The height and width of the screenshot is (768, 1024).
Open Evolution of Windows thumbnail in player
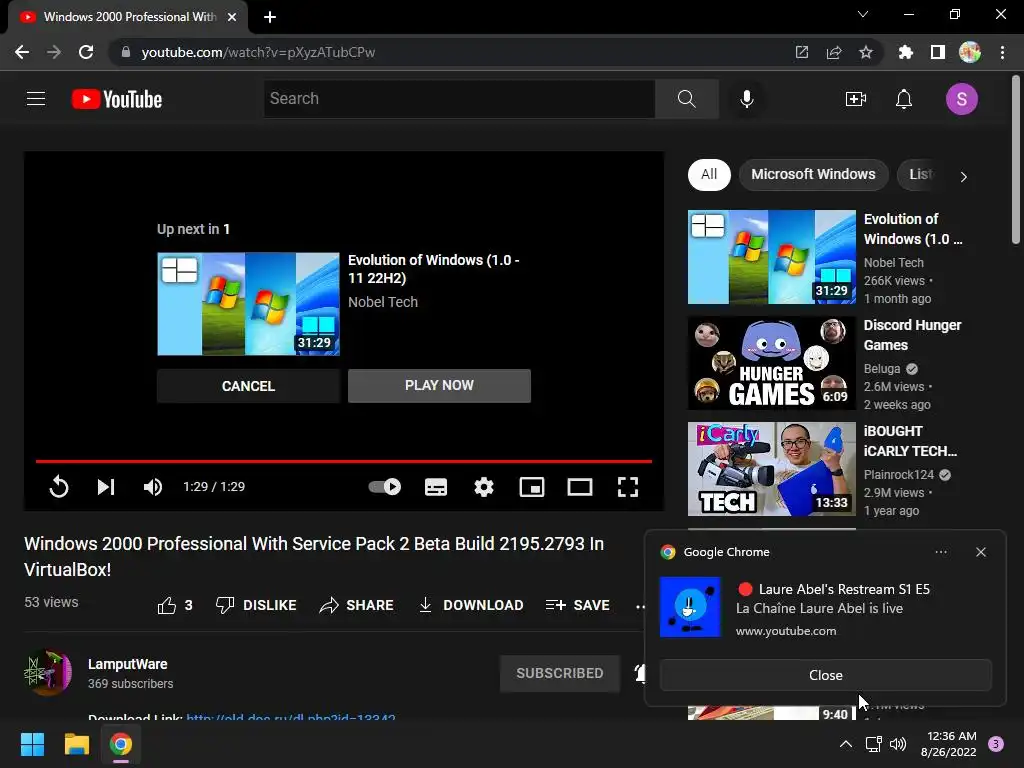point(248,304)
